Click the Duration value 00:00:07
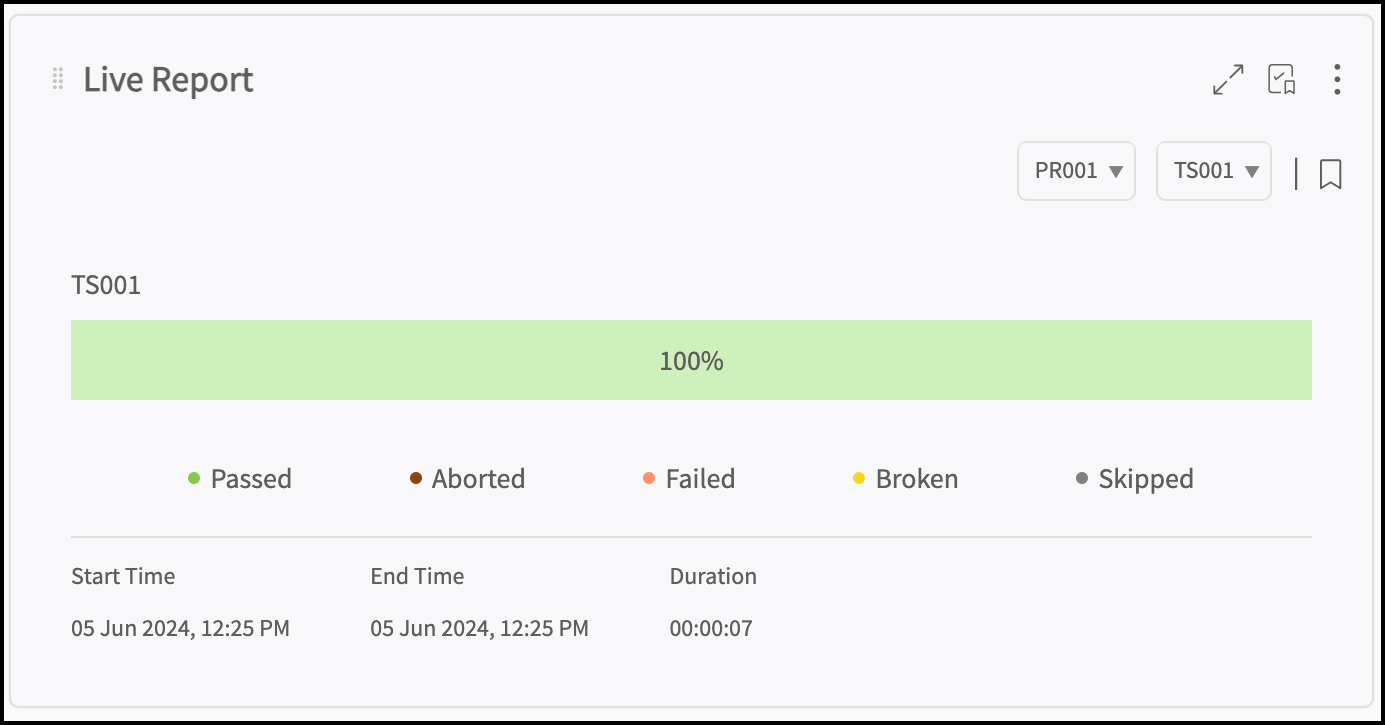This screenshot has height=725, width=1385. point(711,629)
